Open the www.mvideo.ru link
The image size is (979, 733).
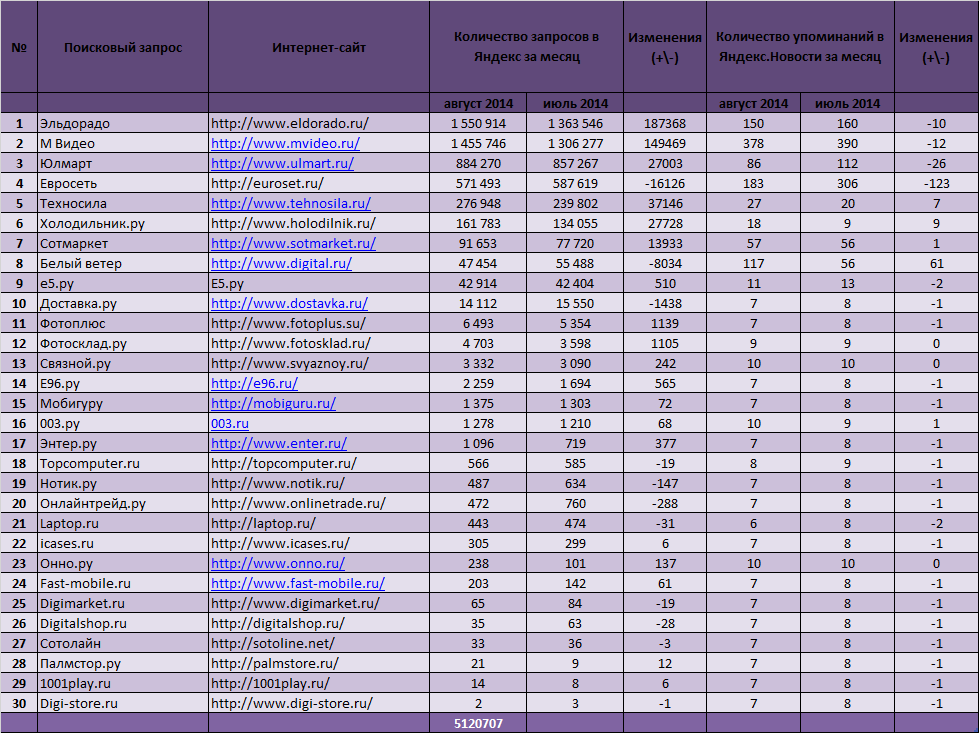pyautogui.click(x=285, y=144)
